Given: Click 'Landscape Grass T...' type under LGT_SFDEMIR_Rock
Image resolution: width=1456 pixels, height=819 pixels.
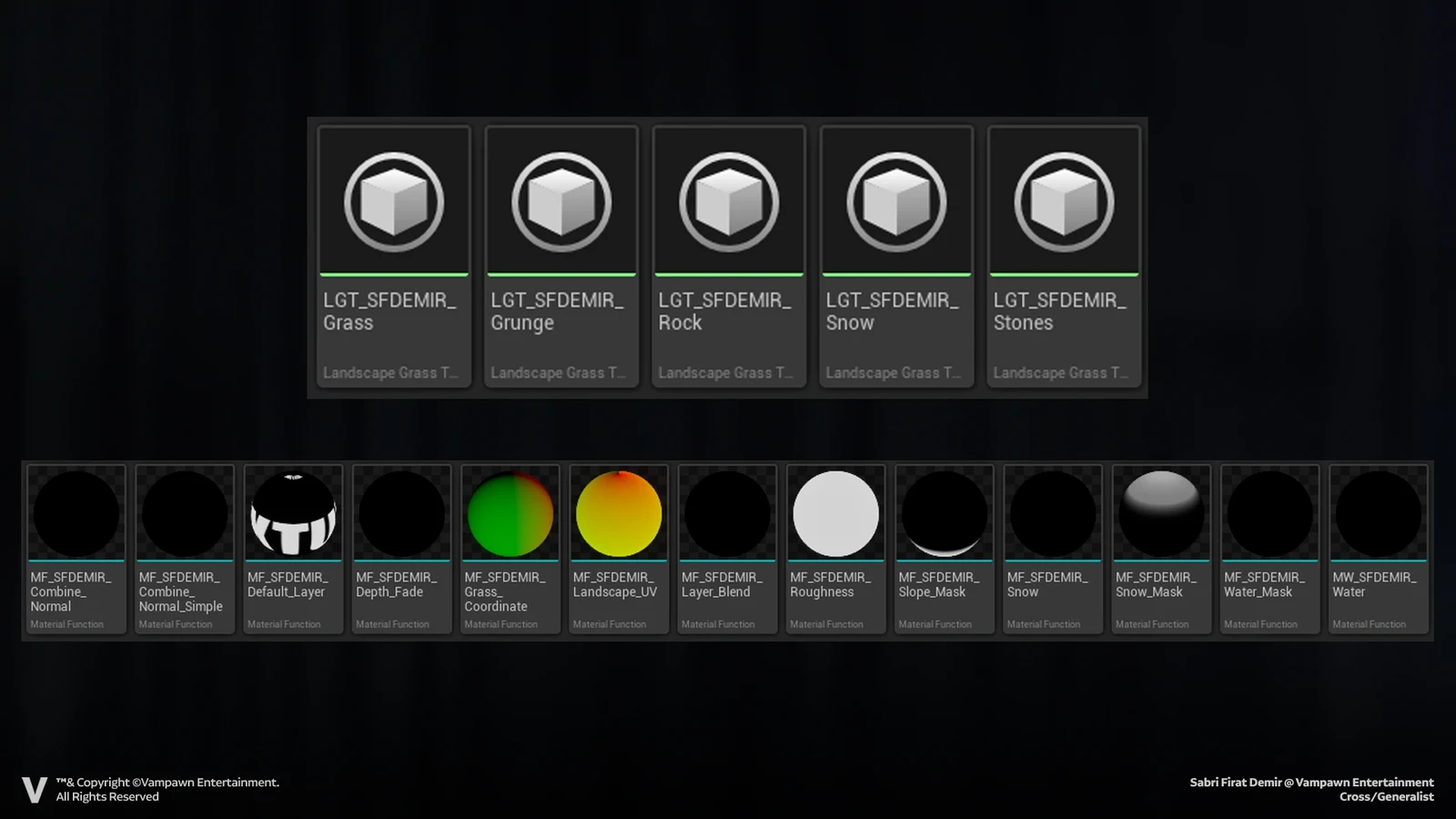Looking at the screenshot, I should 725,373.
